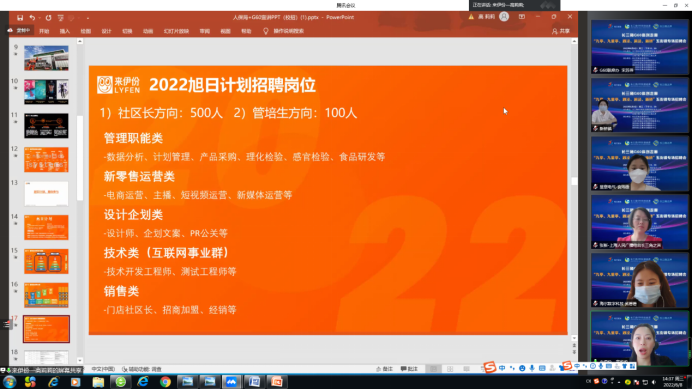Image resolution: width=693 pixels, height=390 pixels.
Task: Open the 绘图 (Draw) ribbon tab
Action: [85, 31]
